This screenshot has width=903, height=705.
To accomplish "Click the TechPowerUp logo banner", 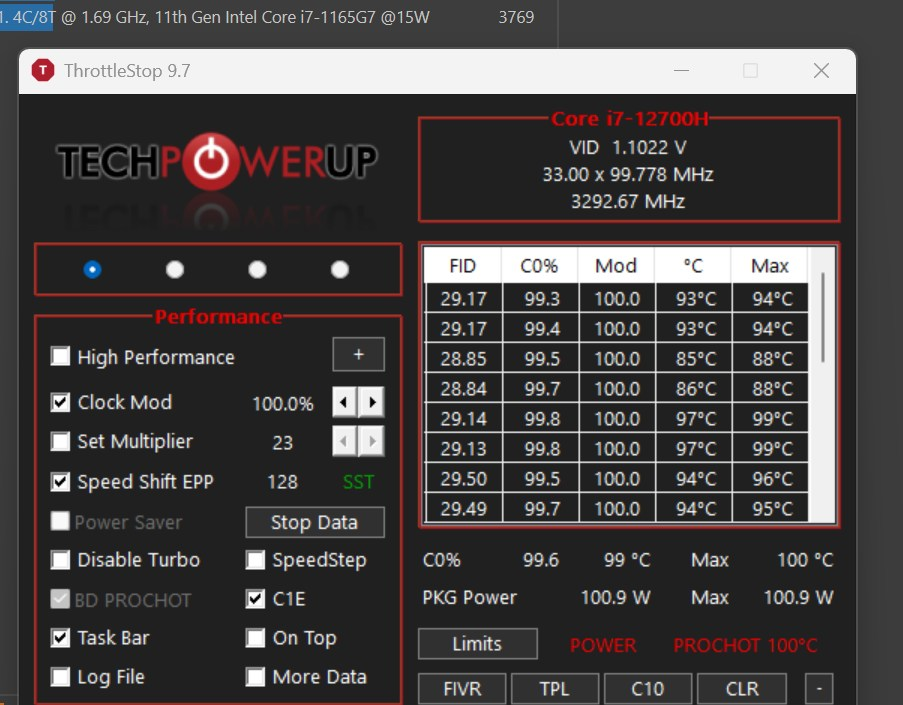I will (x=217, y=162).
